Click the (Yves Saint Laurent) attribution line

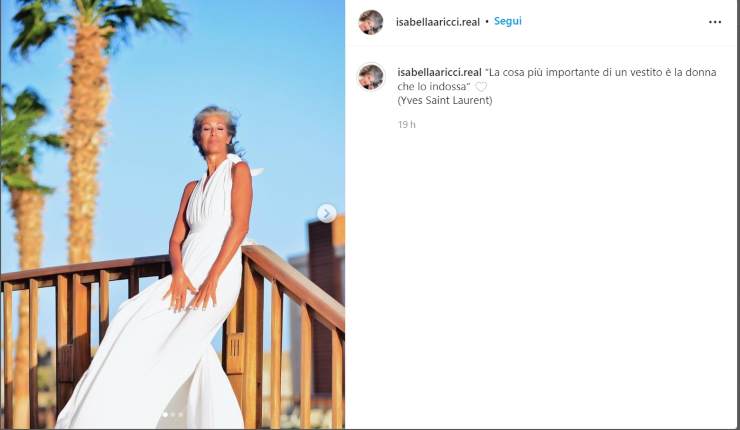pos(445,100)
